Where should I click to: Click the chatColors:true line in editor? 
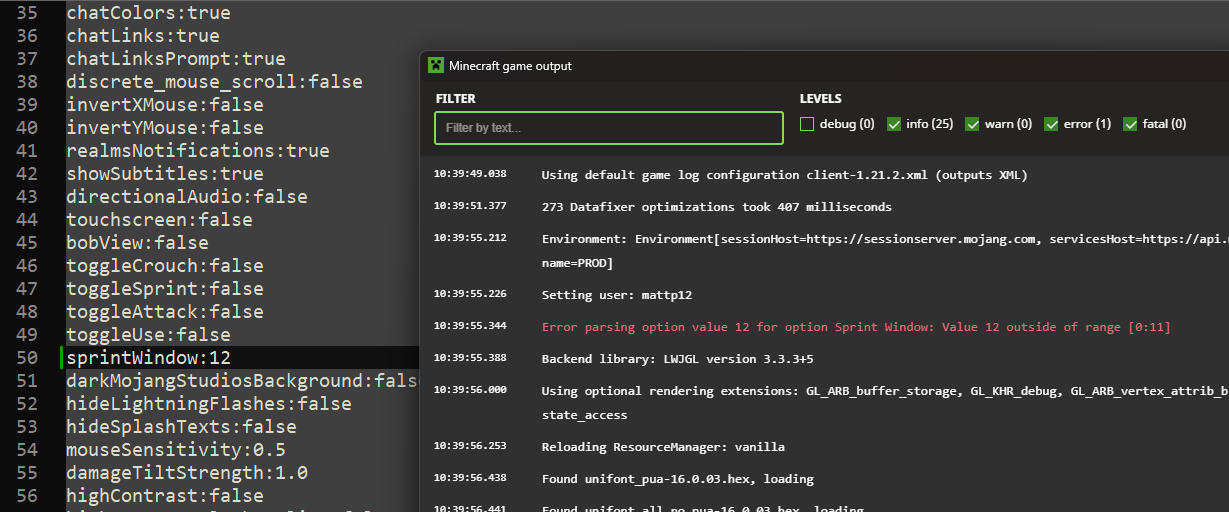[149, 13]
